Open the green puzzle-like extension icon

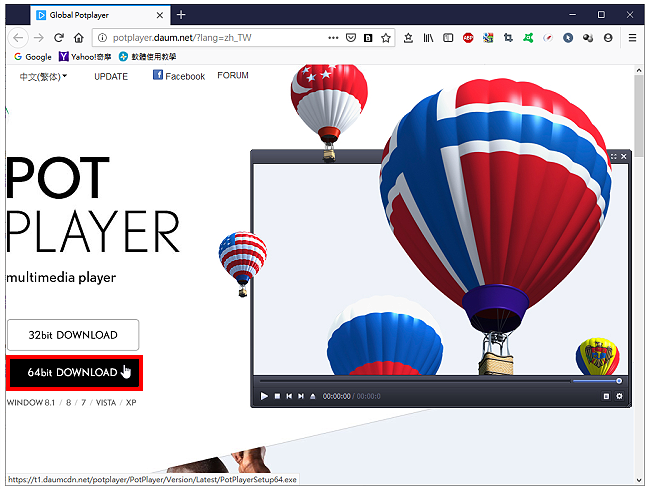[x=528, y=38]
